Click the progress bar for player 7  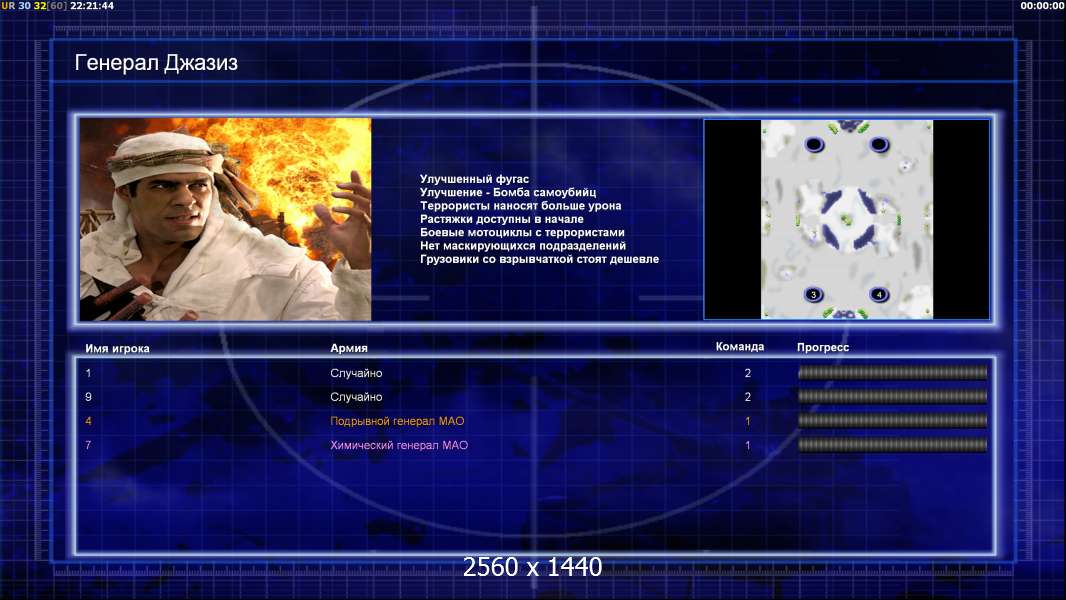coord(893,445)
